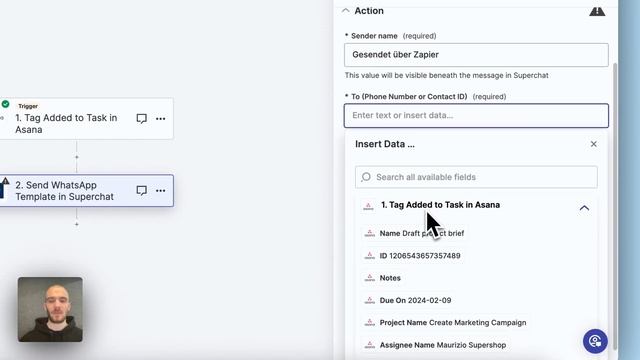Collapse the Action section chevron
Viewport: 640px width, 360px height.
point(346,11)
